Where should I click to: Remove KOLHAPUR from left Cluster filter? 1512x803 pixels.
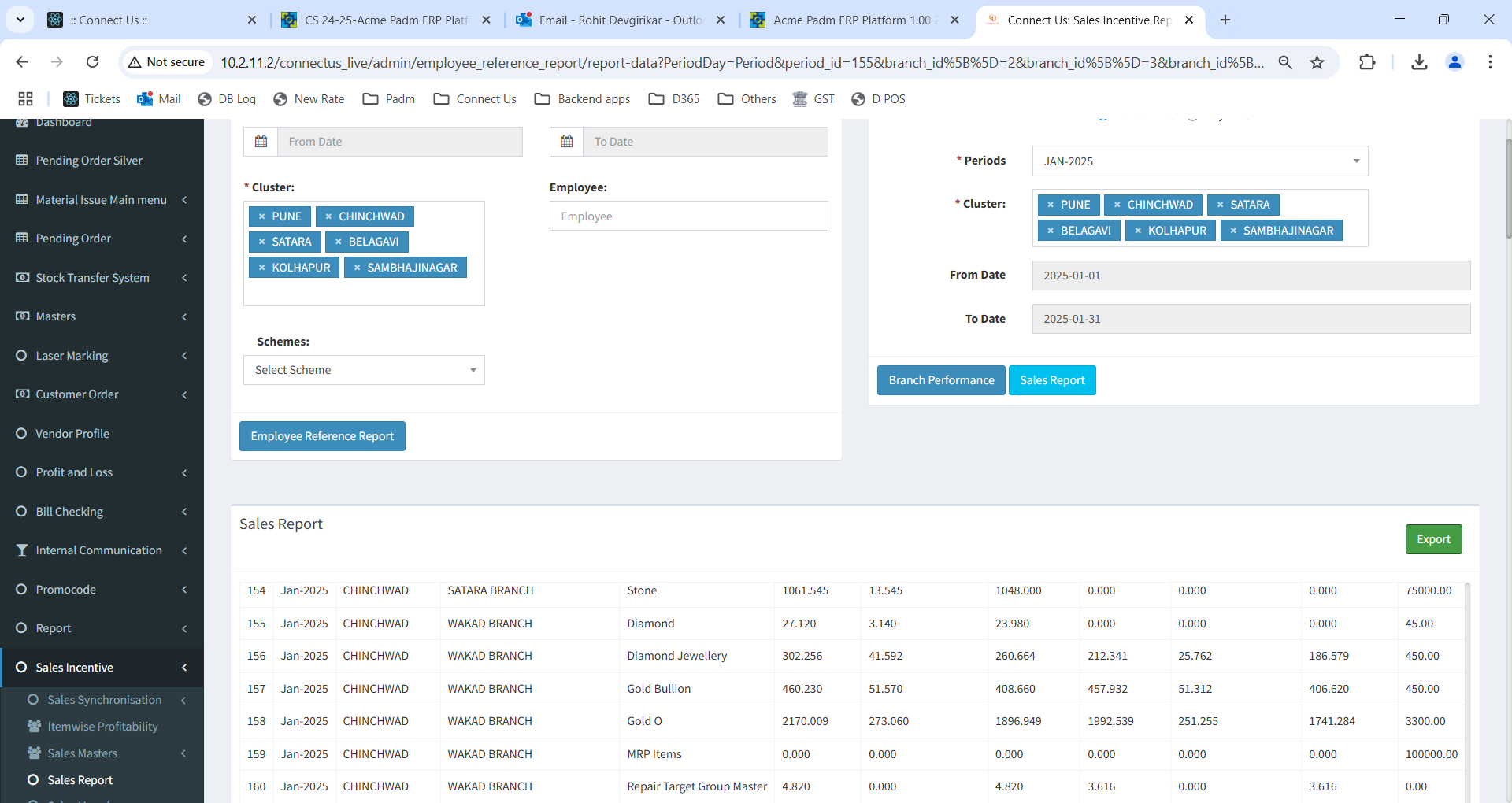pos(261,268)
